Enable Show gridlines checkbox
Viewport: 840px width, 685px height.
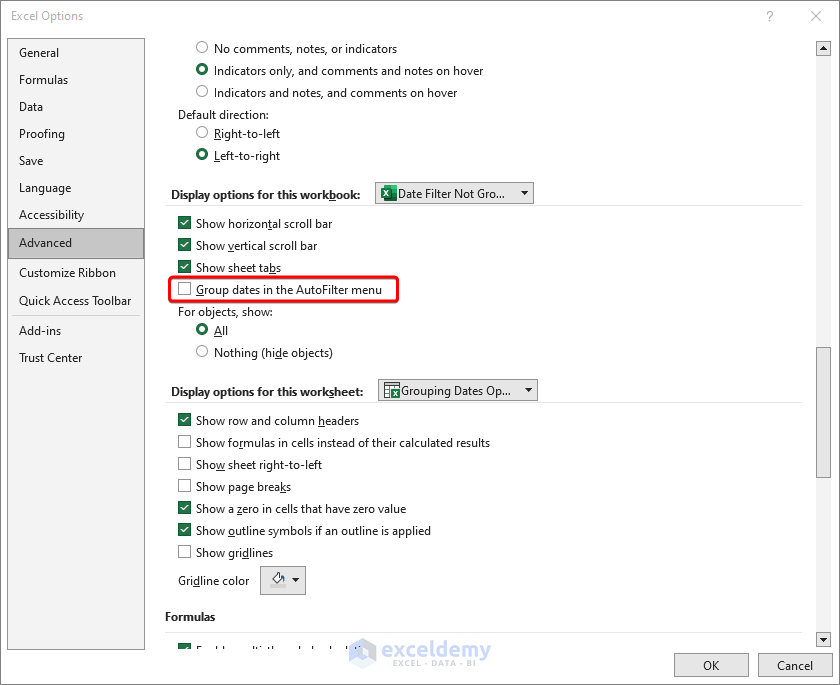coord(185,553)
